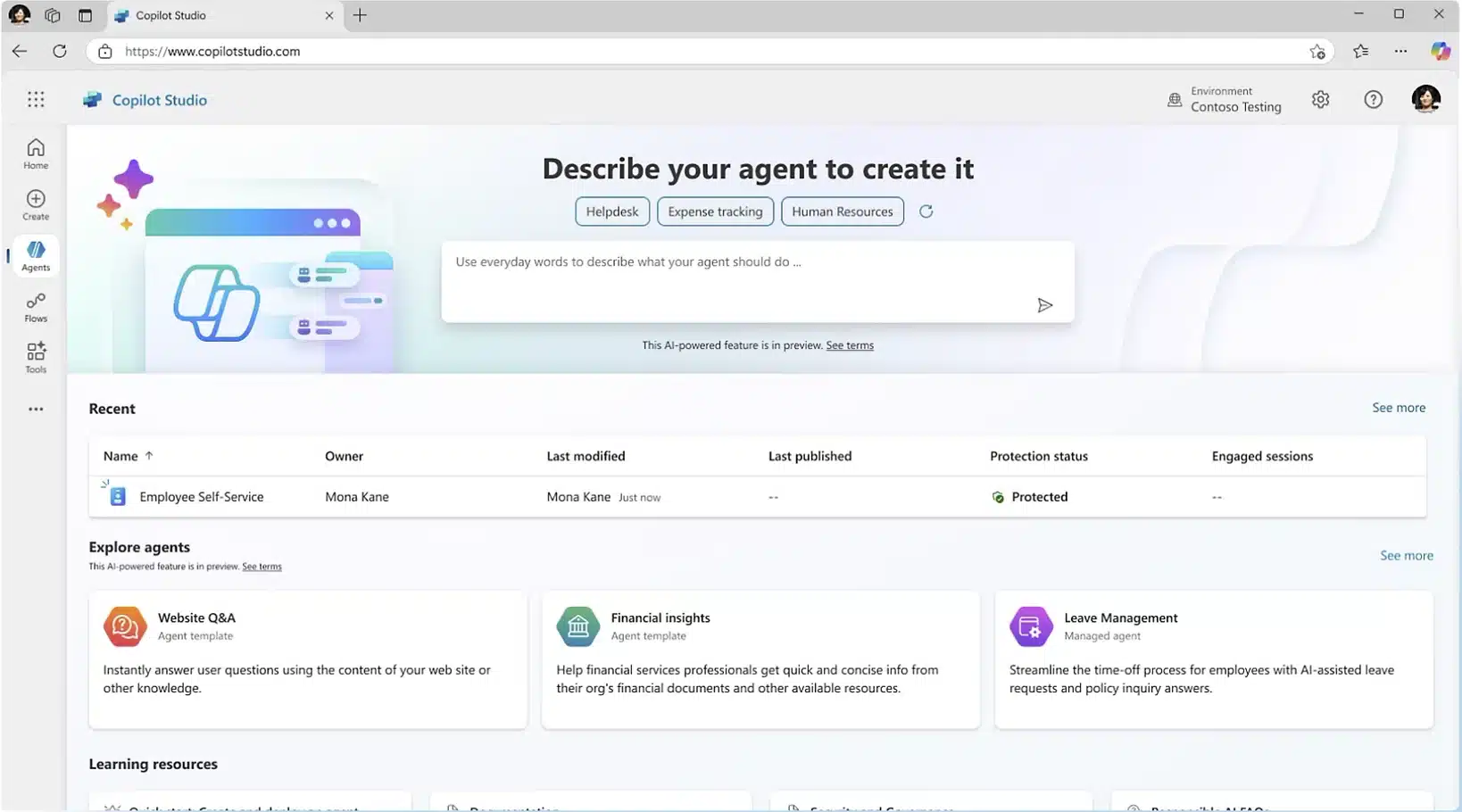The image size is (1462, 812).
Task: Choose the Human Resources suggestion chip
Action: 842,211
